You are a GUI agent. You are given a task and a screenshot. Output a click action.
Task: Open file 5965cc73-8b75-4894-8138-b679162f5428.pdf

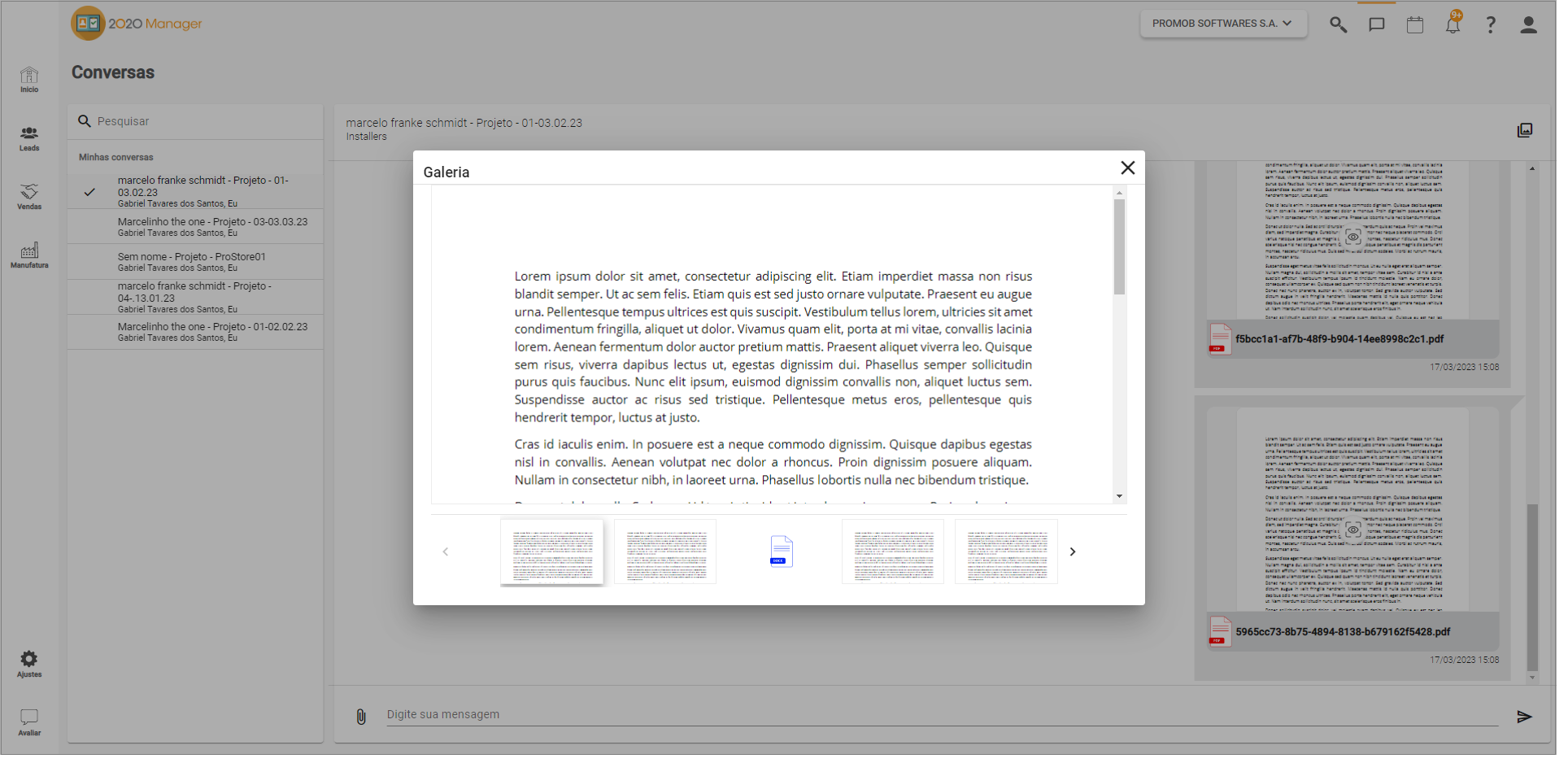click(1343, 632)
